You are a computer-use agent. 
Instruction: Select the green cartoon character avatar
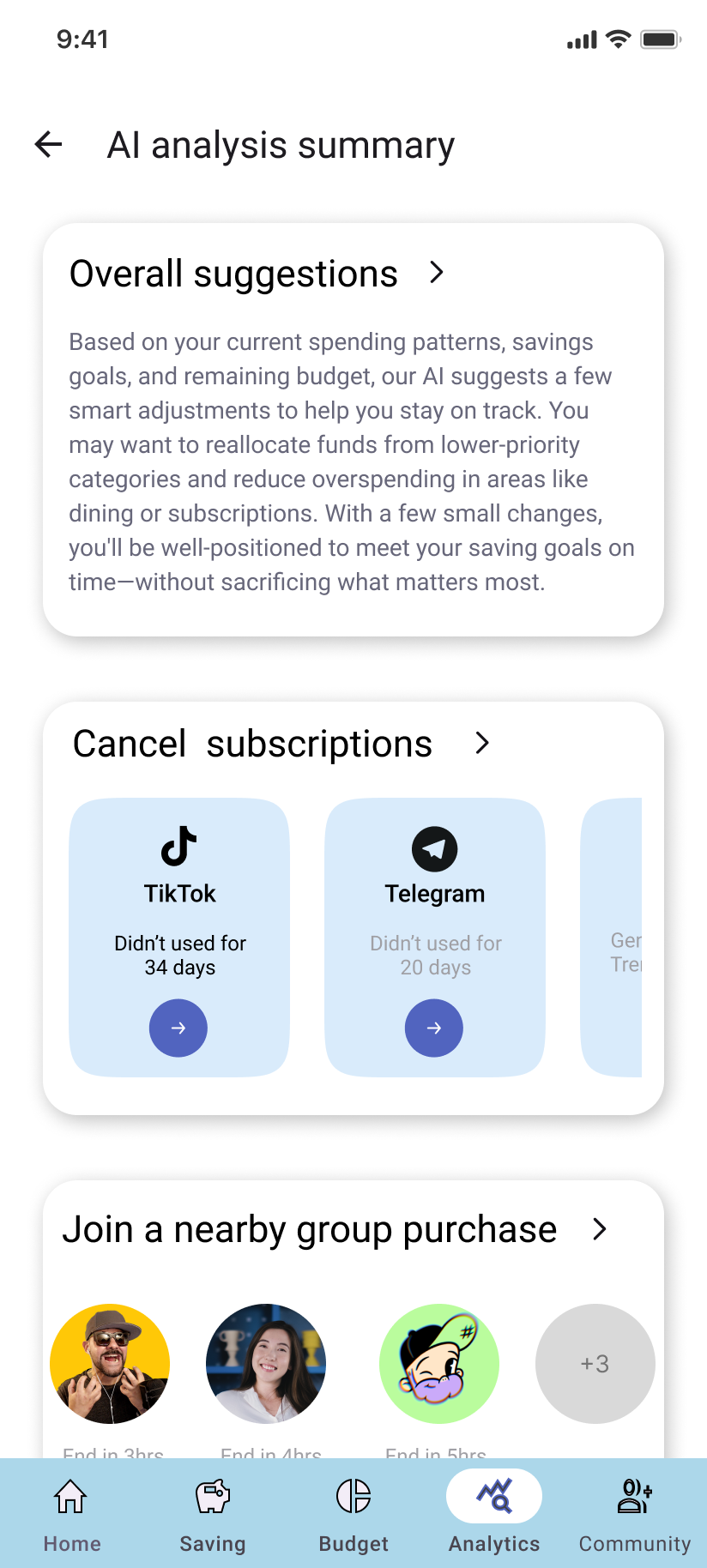[439, 1363]
